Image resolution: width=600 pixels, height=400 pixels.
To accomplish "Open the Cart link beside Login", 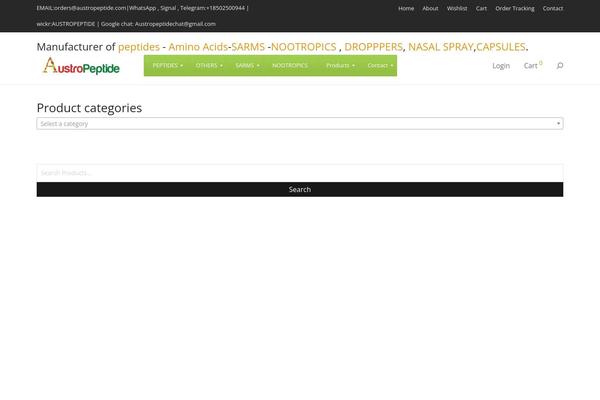I will pyautogui.click(x=533, y=65).
